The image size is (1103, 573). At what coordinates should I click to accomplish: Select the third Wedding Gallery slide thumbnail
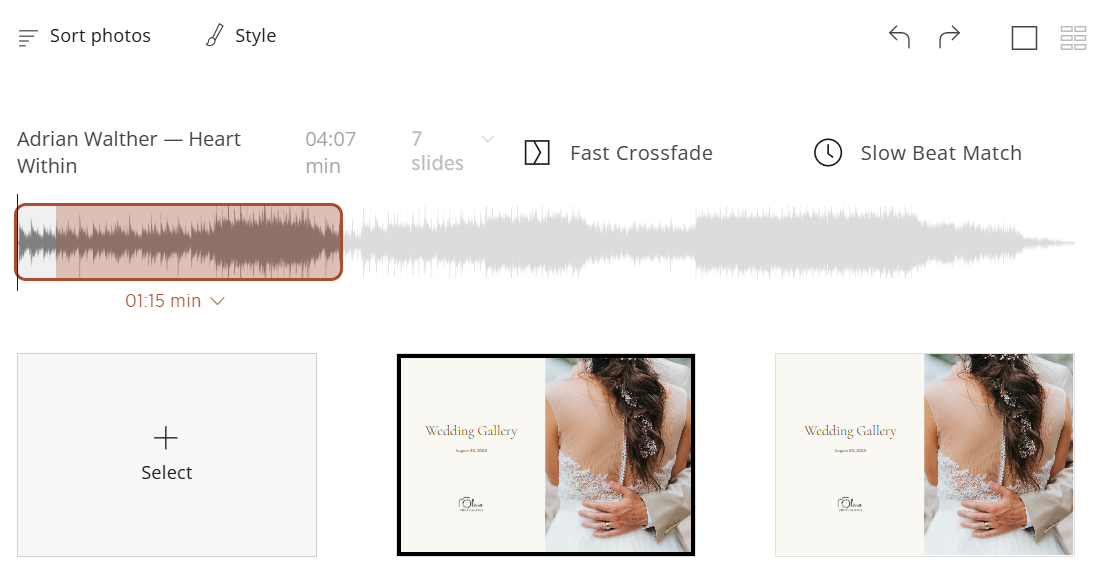click(924, 455)
